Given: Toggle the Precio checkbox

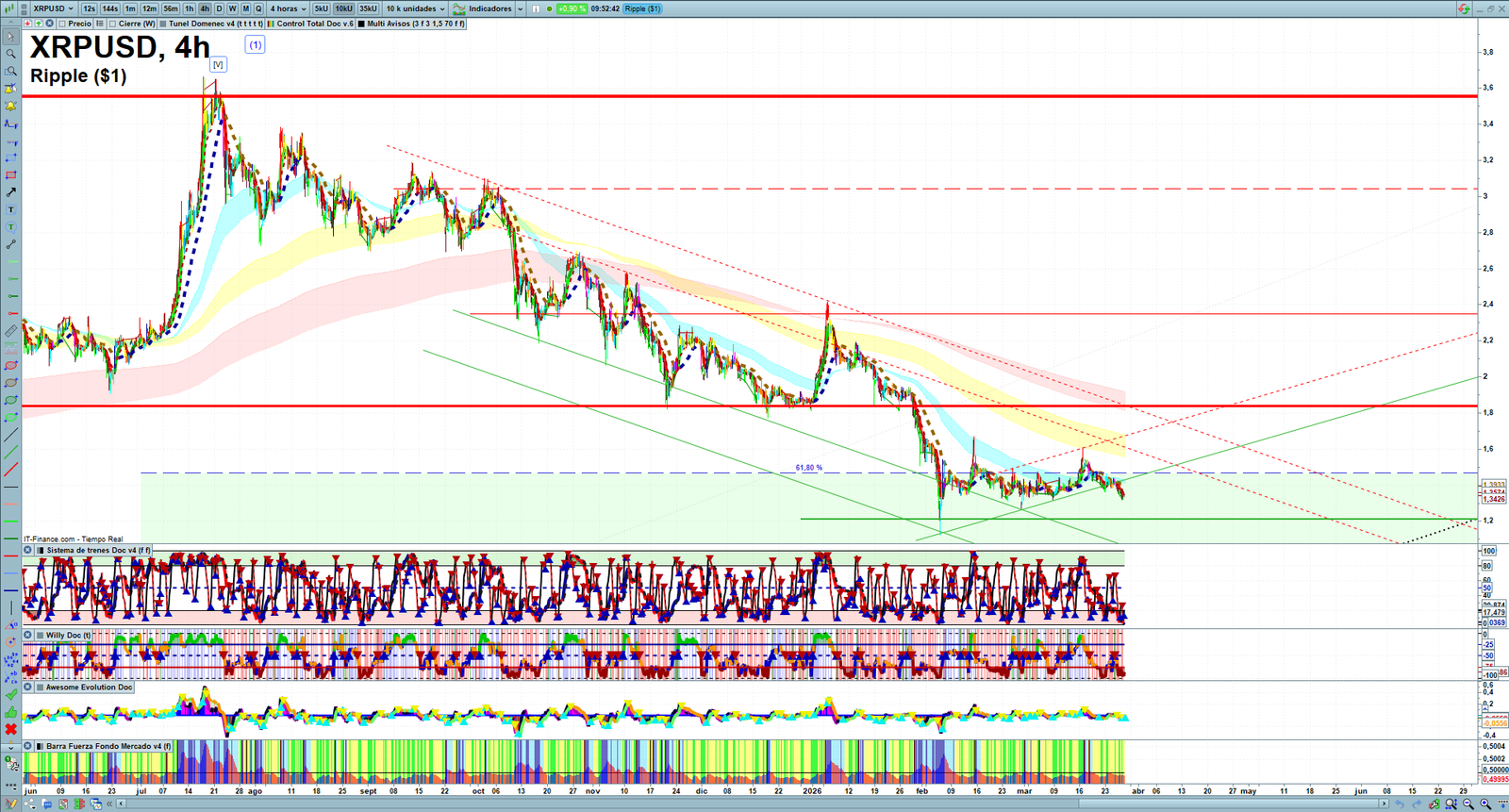Looking at the screenshot, I should 62,24.
